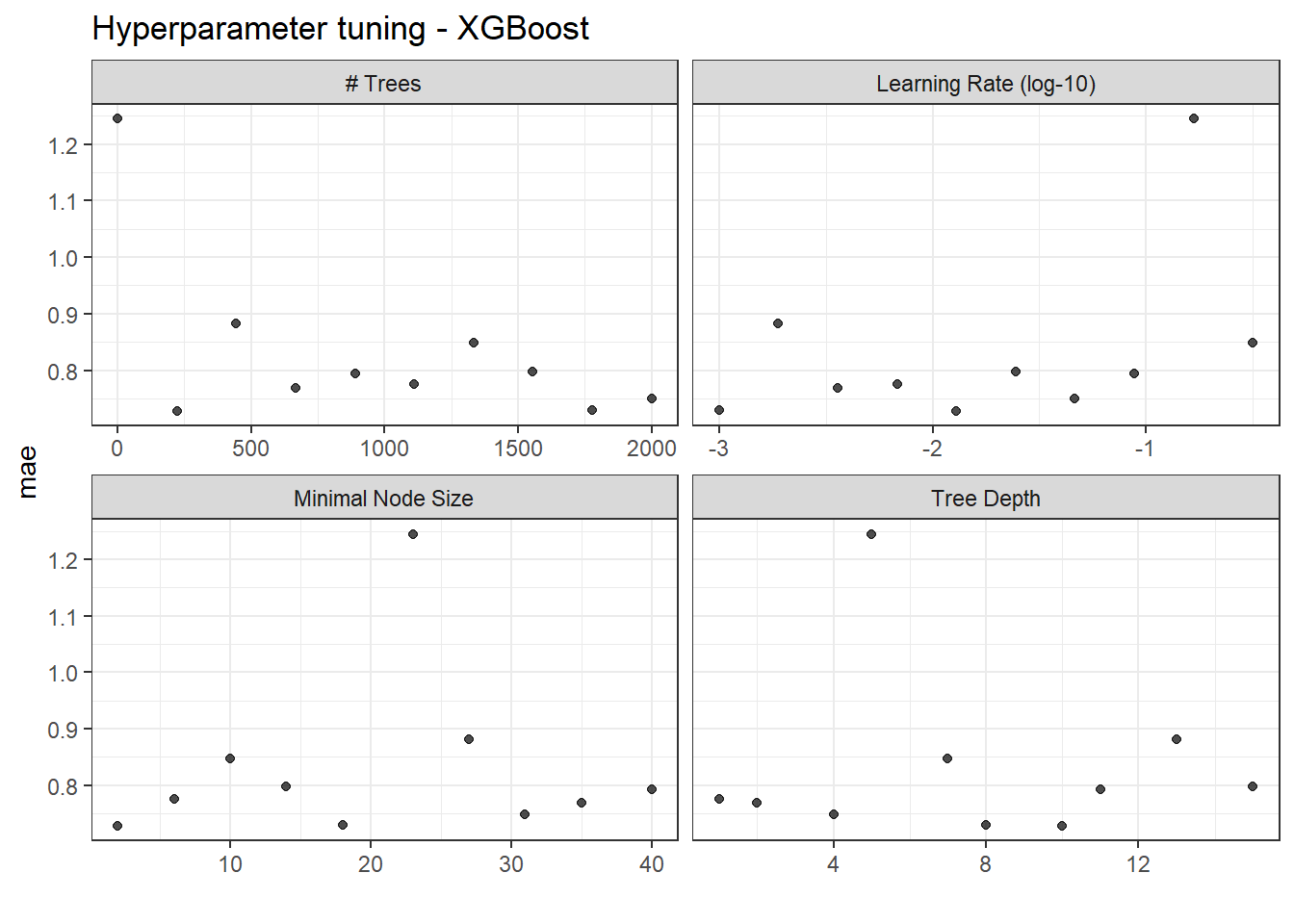Image resolution: width=1294 pixels, height=924 pixels.
Task: Click the "mae" y-axis label
Action: [x=28, y=472]
